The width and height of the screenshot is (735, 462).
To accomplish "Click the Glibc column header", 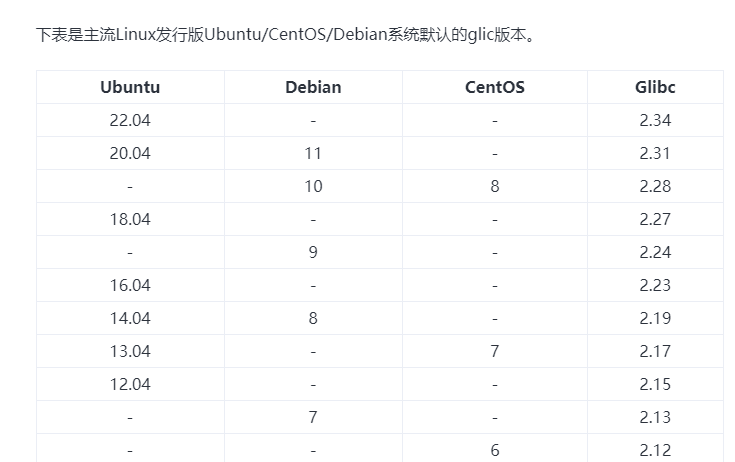I will pyautogui.click(x=655, y=87).
